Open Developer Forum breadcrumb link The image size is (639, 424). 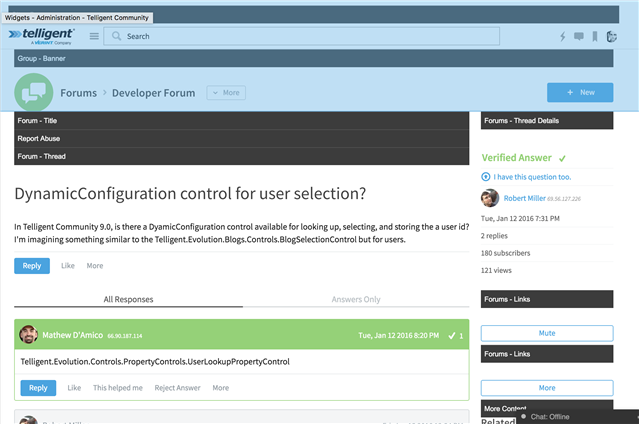tap(154, 93)
